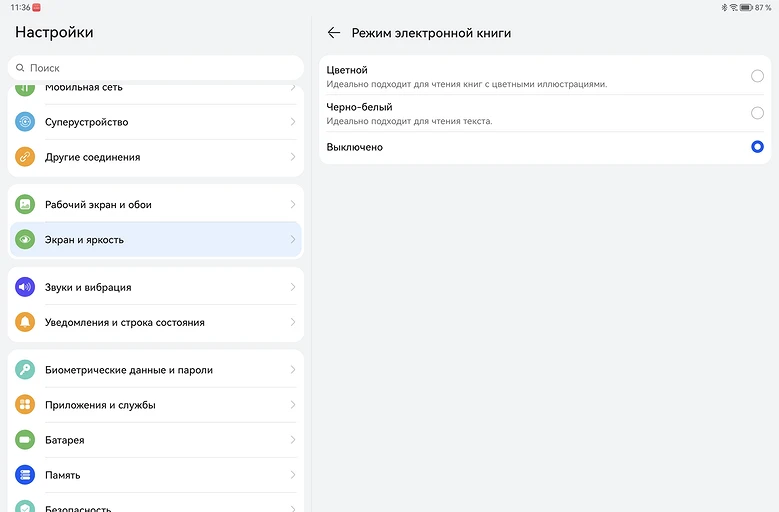Expand Экран и яркость via its chevron

[292, 240]
